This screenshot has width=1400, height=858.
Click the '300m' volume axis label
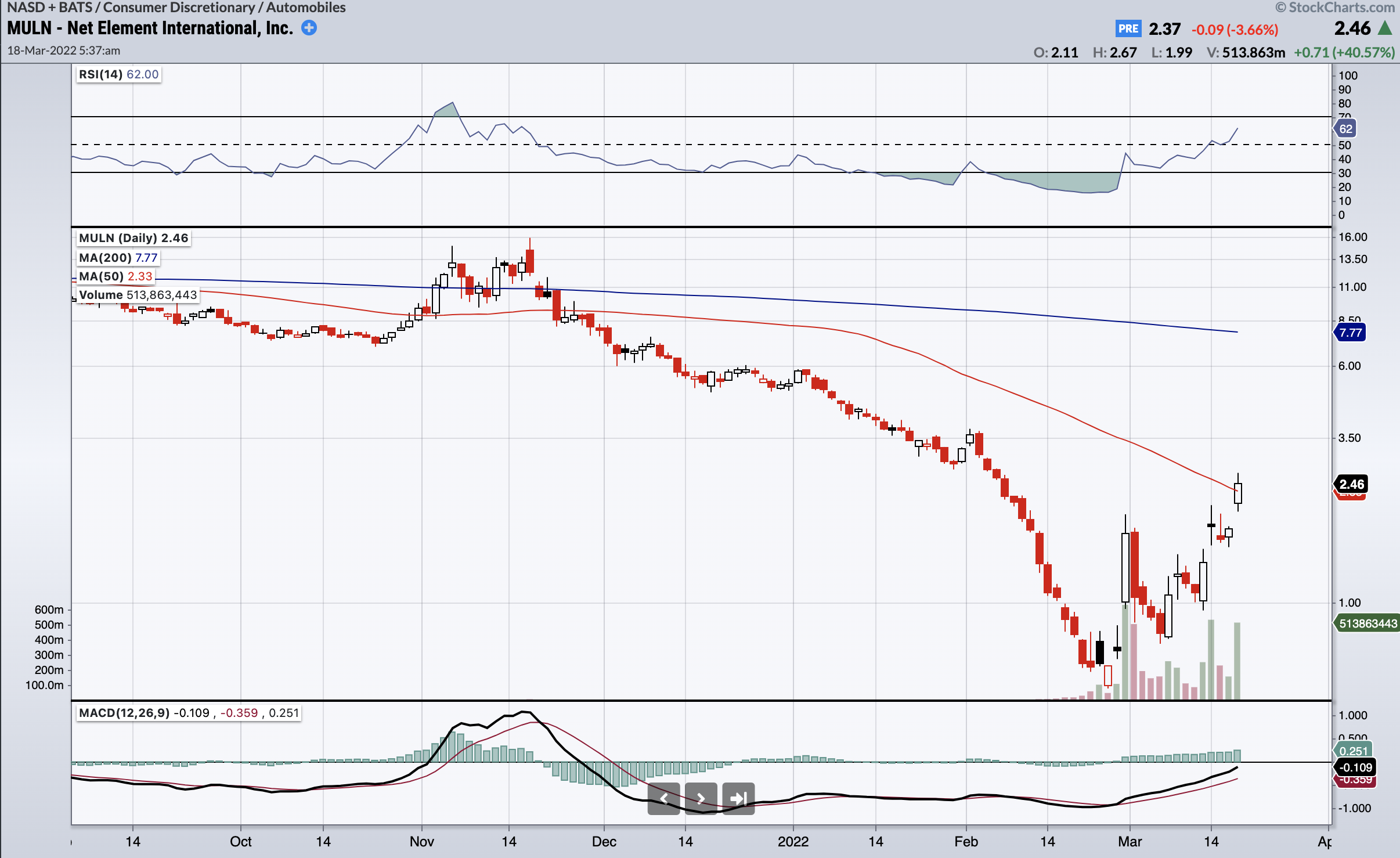tap(49, 655)
